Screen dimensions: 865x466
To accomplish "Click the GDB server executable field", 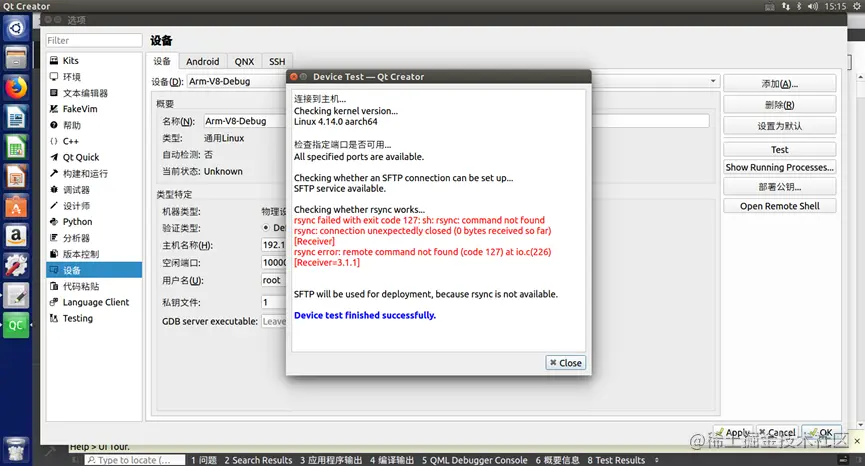I will pos(274,321).
